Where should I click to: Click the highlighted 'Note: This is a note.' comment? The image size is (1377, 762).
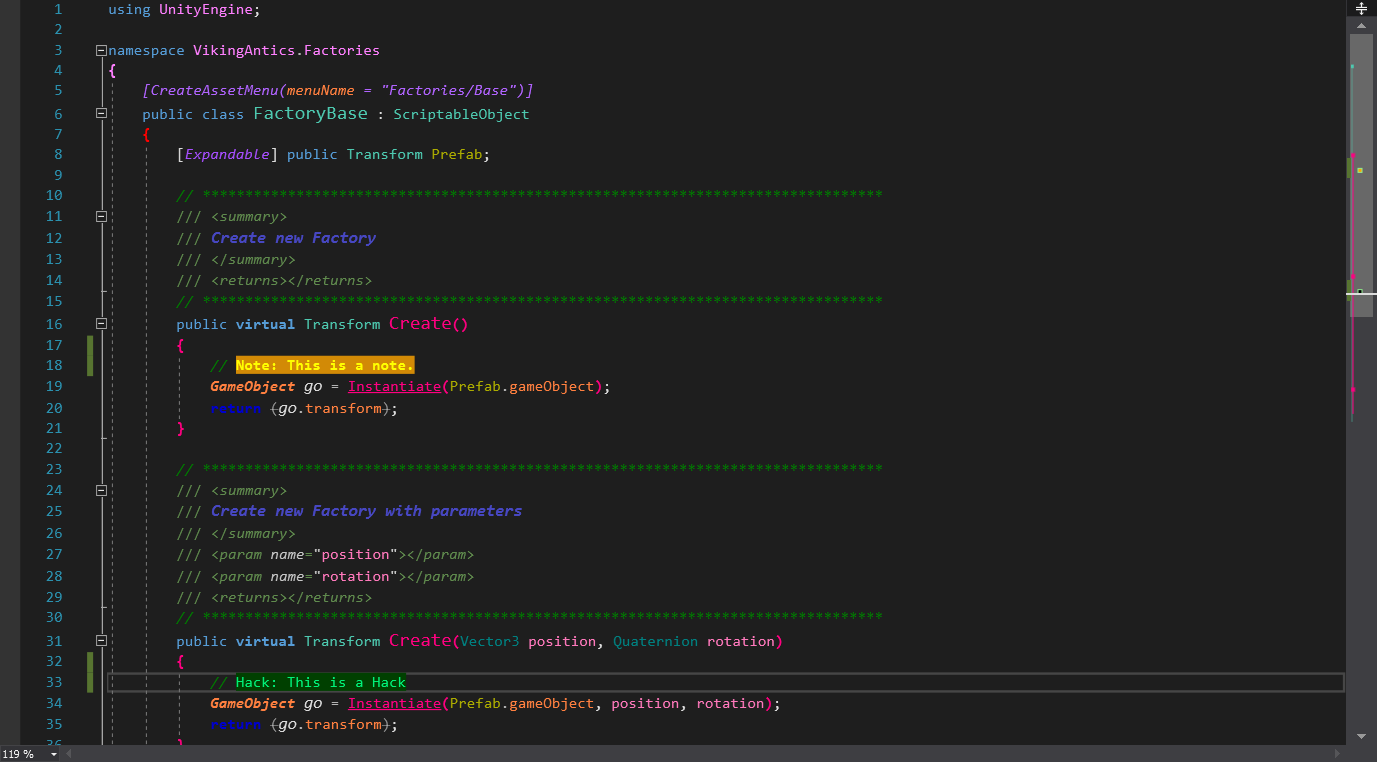(325, 366)
